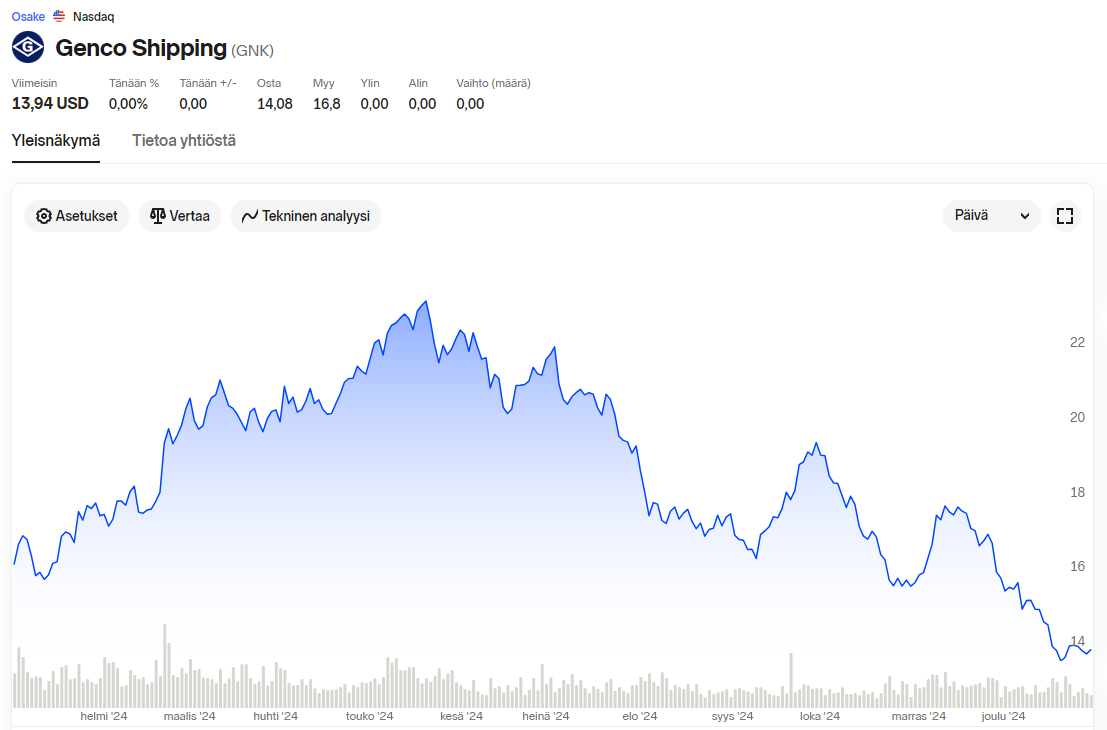Screen dimensions: 1107x730
Task: Click the 22 price axis label
Action: pyautogui.click(x=1077, y=342)
